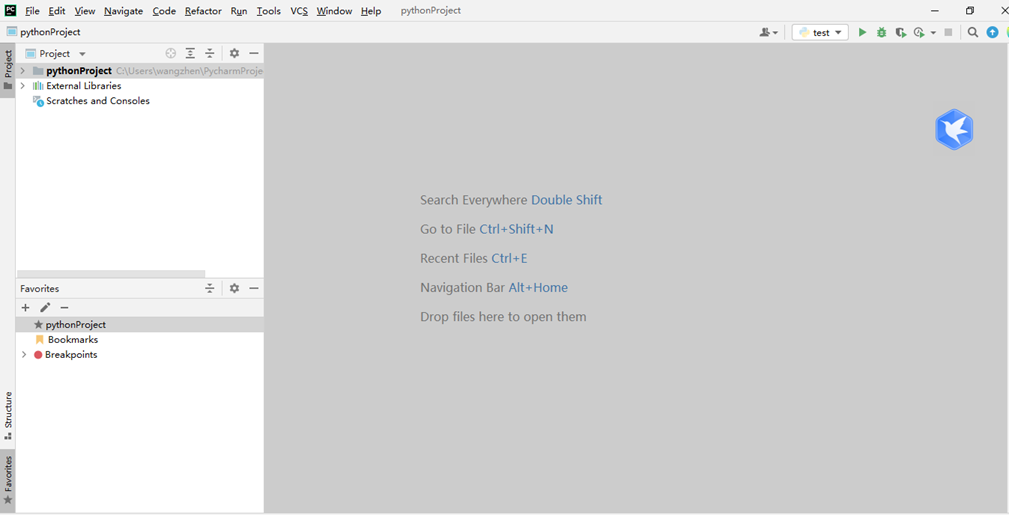Open the Refactor menu

[x=203, y=11]
